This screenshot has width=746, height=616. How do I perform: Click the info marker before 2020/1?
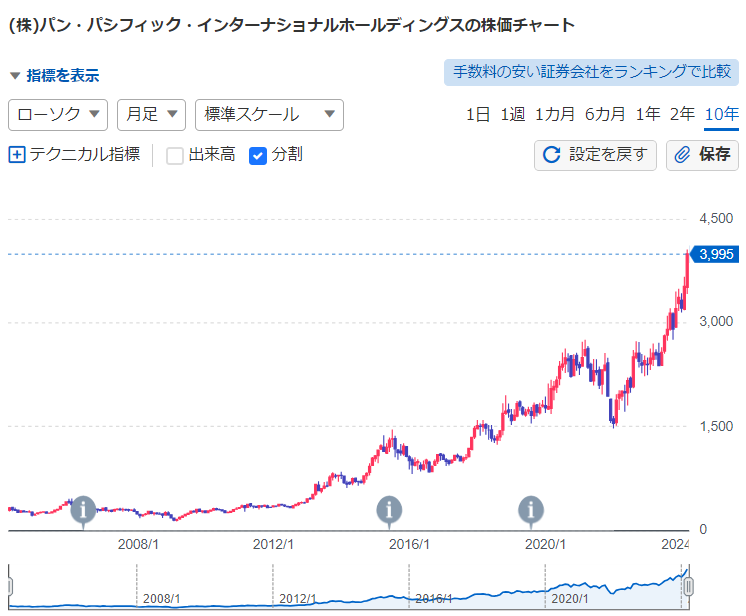(531, 510)
